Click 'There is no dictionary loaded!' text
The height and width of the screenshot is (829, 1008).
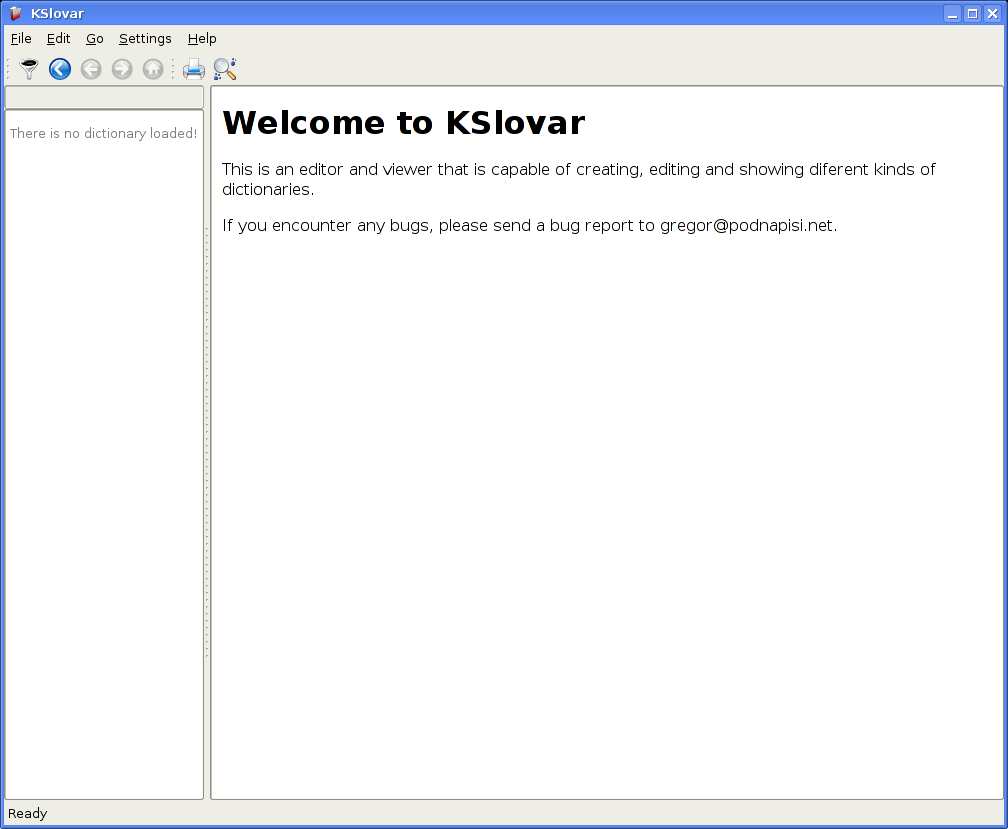coord(104,133)
